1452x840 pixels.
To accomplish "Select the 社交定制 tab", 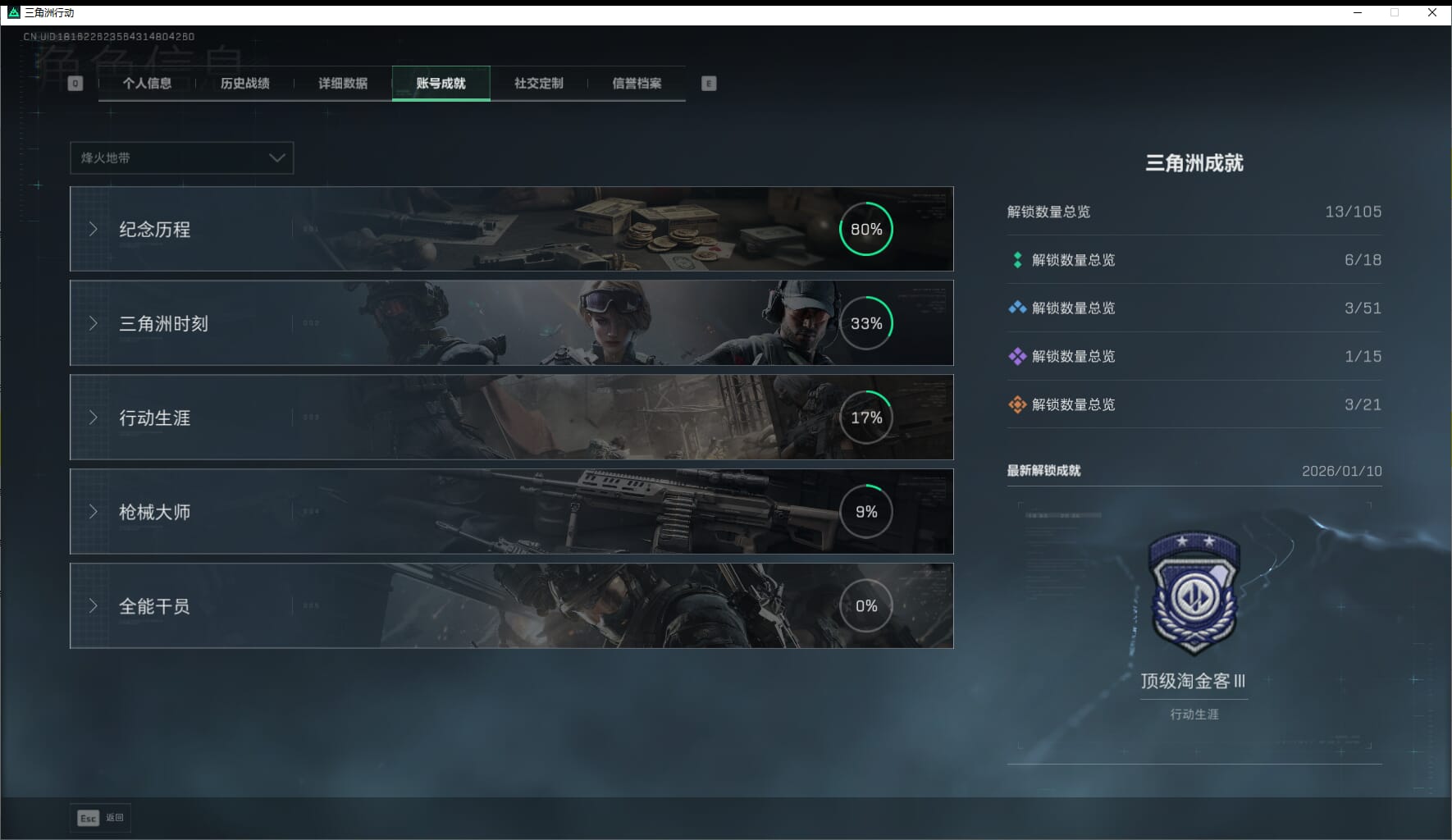I will point(539,83).
